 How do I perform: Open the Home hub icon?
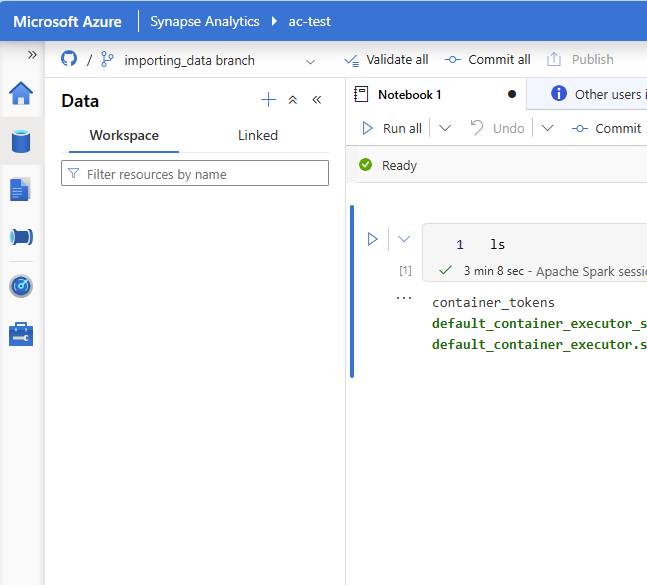[21, 94]
